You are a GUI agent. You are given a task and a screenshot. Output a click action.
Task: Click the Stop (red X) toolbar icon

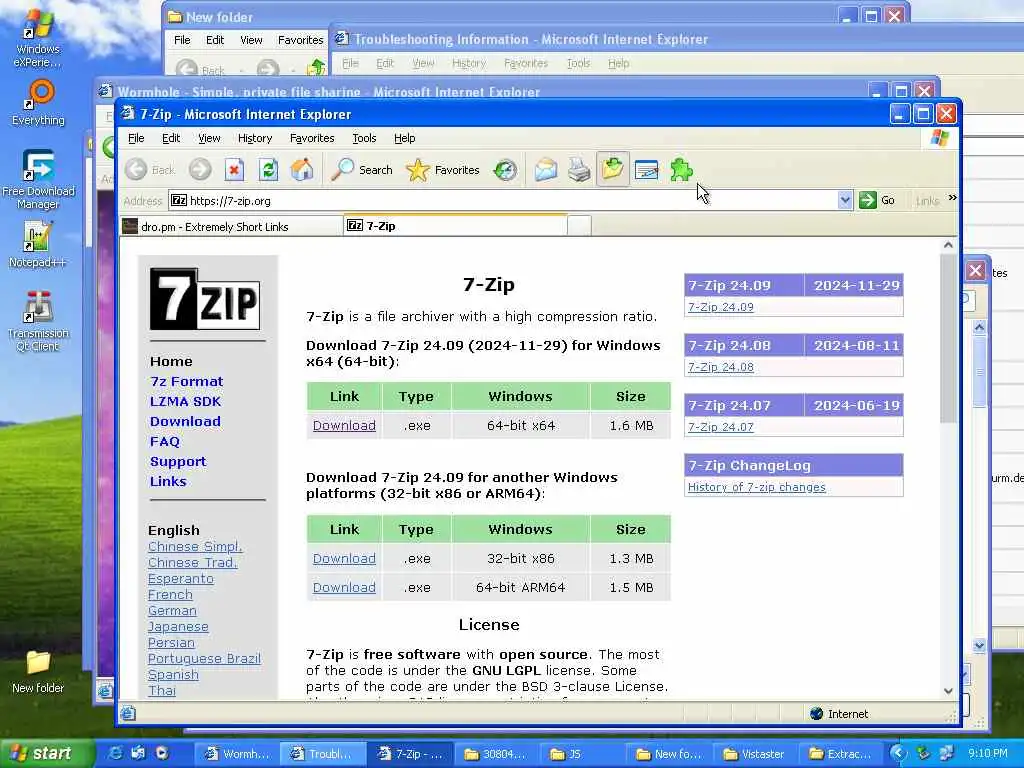point(234,170)
